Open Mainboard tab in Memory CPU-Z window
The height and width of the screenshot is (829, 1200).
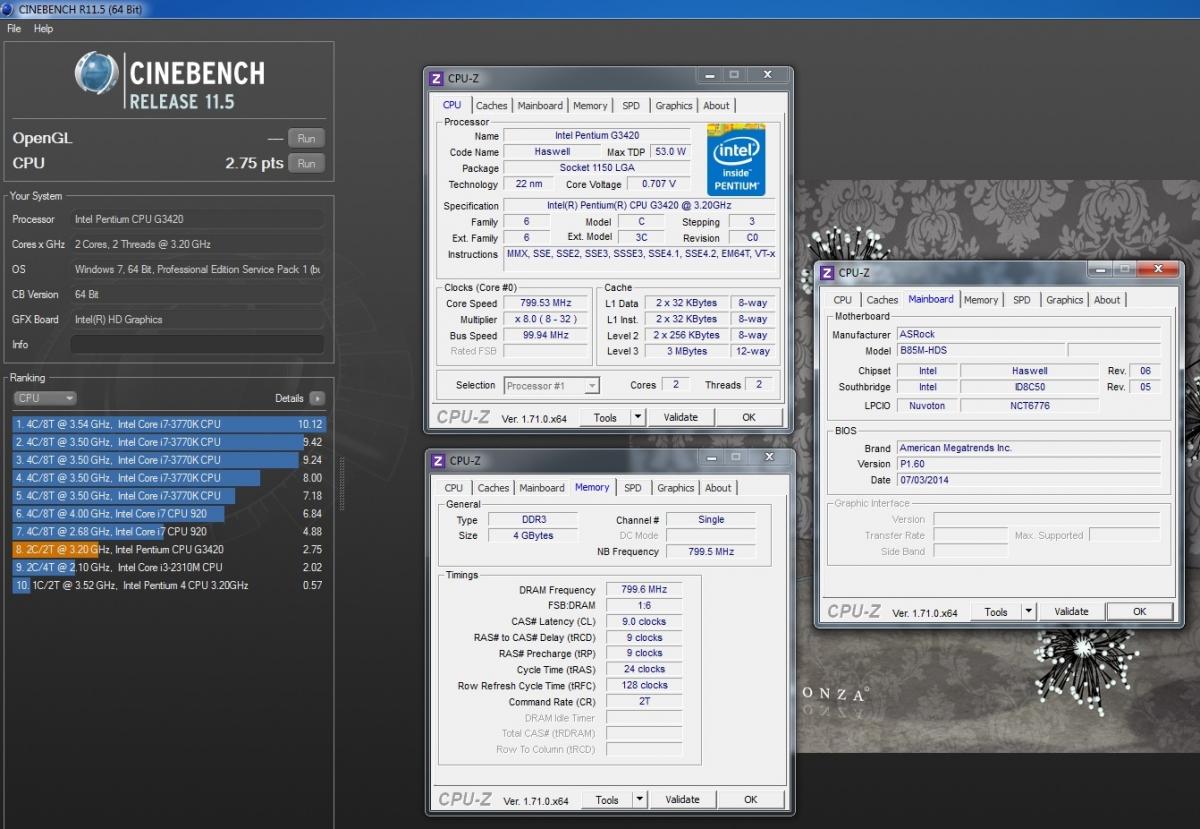[542, 488]
